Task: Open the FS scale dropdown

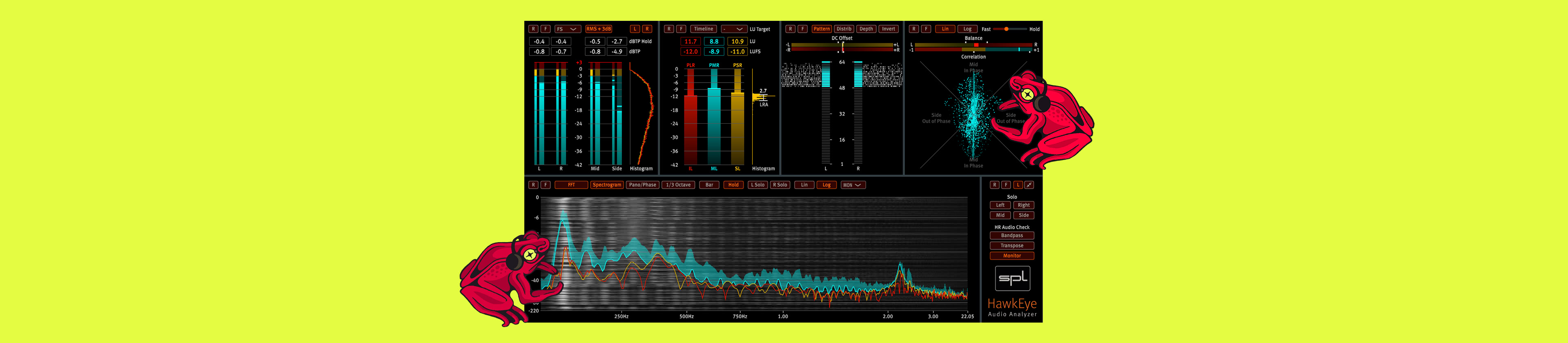Action: (567, 29)
